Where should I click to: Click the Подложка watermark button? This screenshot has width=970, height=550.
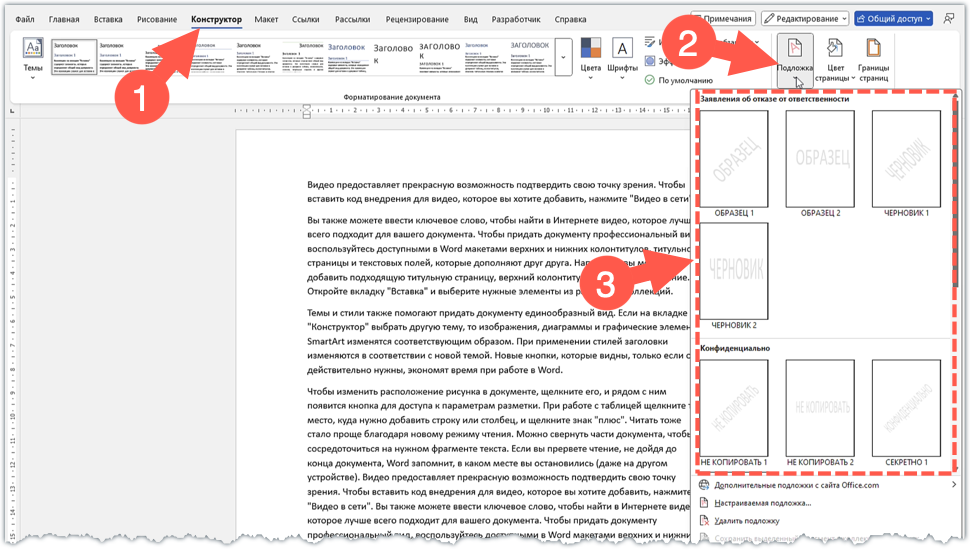click(x=794, y=61)
